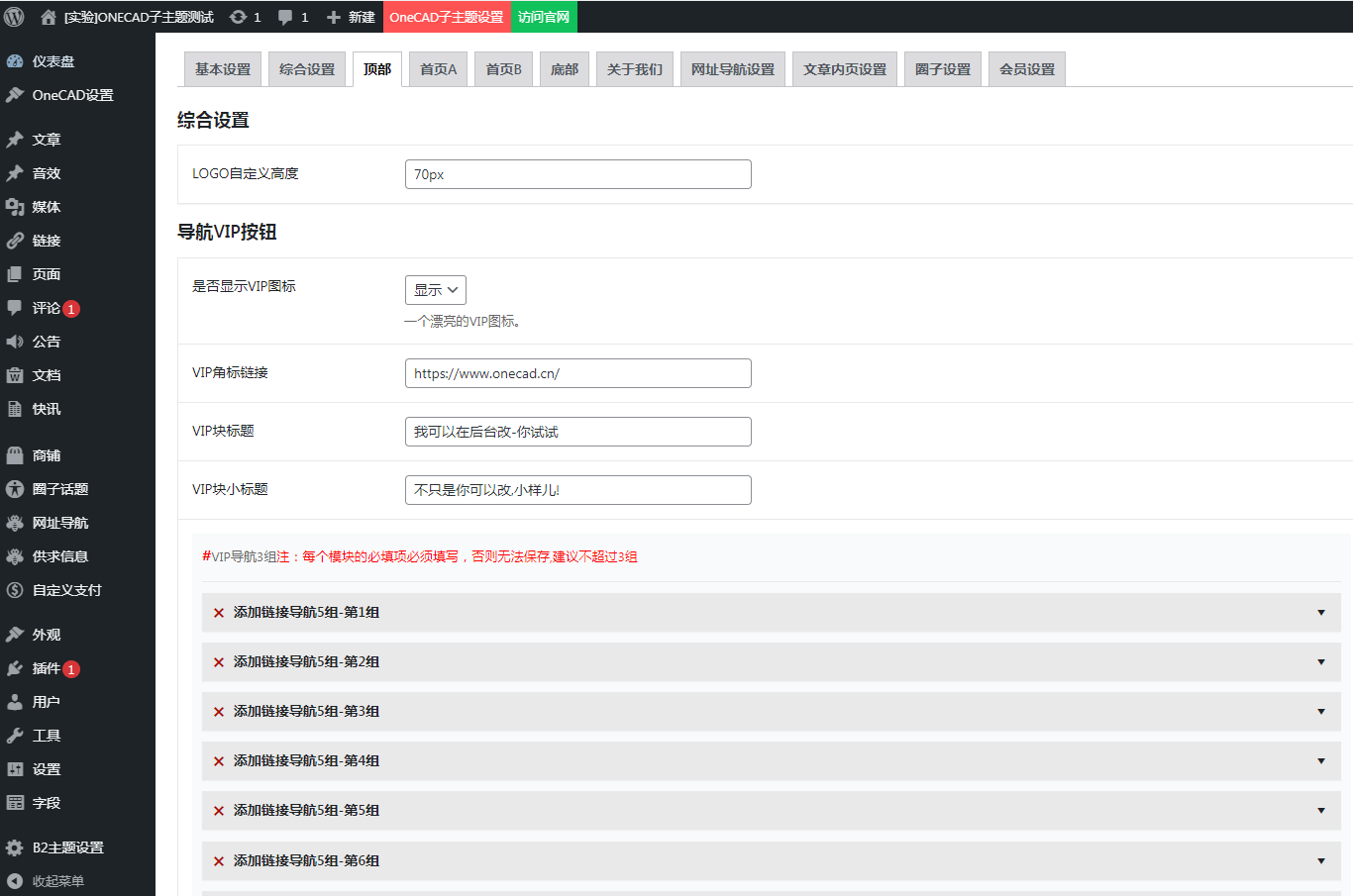
Task: Click the 插件 plug icon
Action: click(x=15, y=668)
